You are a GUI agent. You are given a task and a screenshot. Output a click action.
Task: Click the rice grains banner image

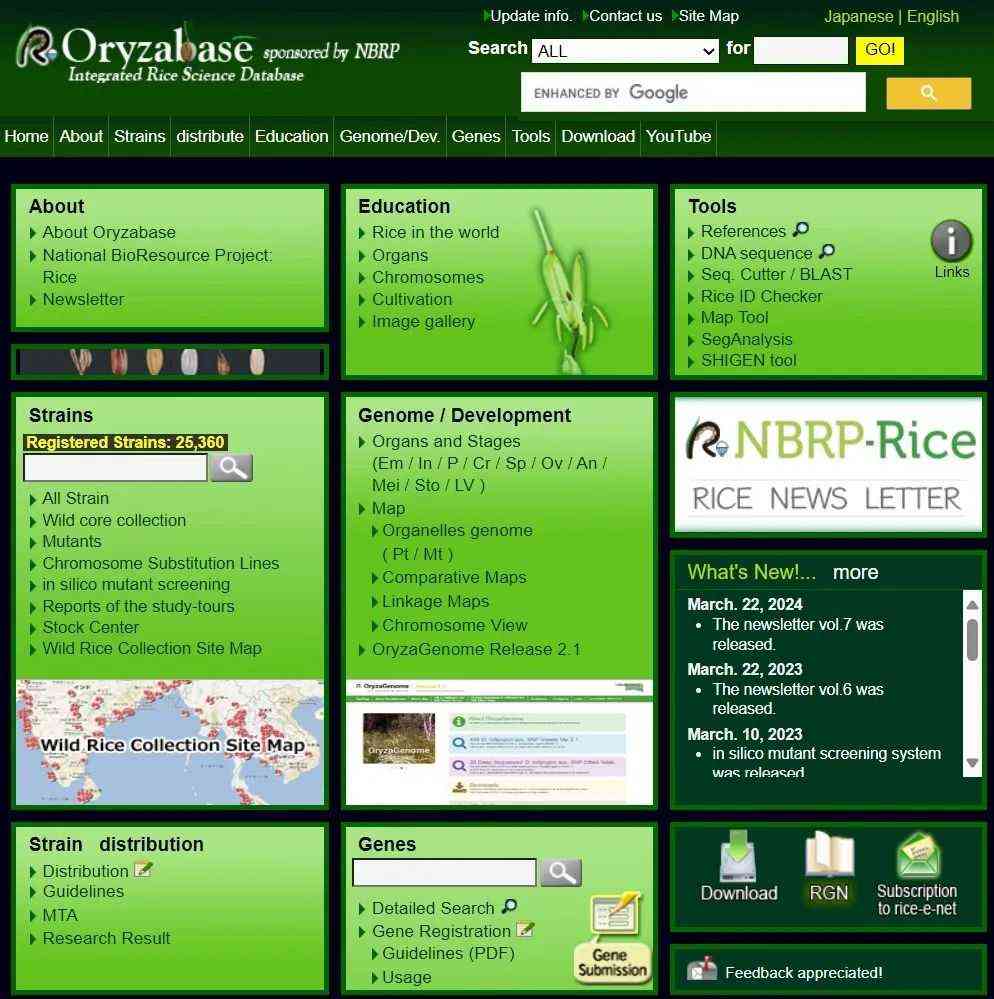170,361
